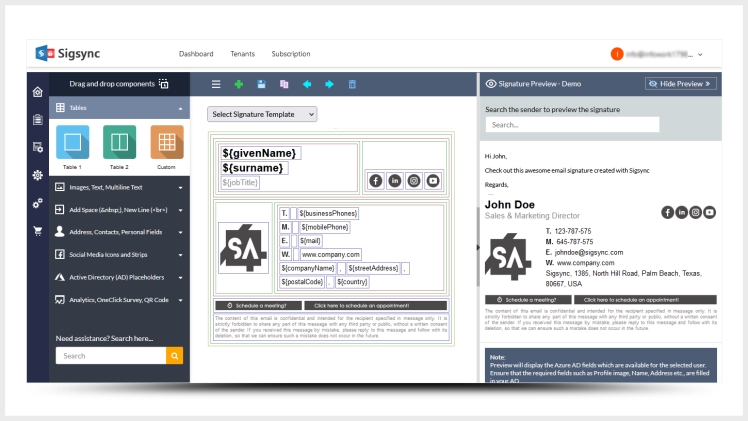
Task: Open the hamburger menu icon in editor toolbar
Action: 216,85
